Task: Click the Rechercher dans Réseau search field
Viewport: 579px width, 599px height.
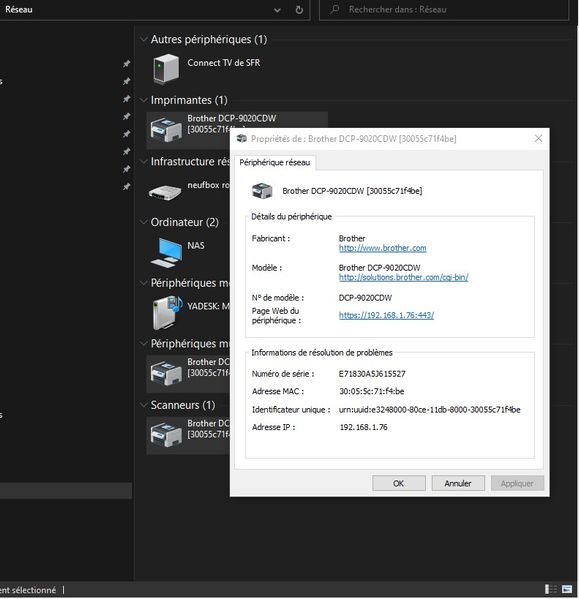Action: click(444, 10)
